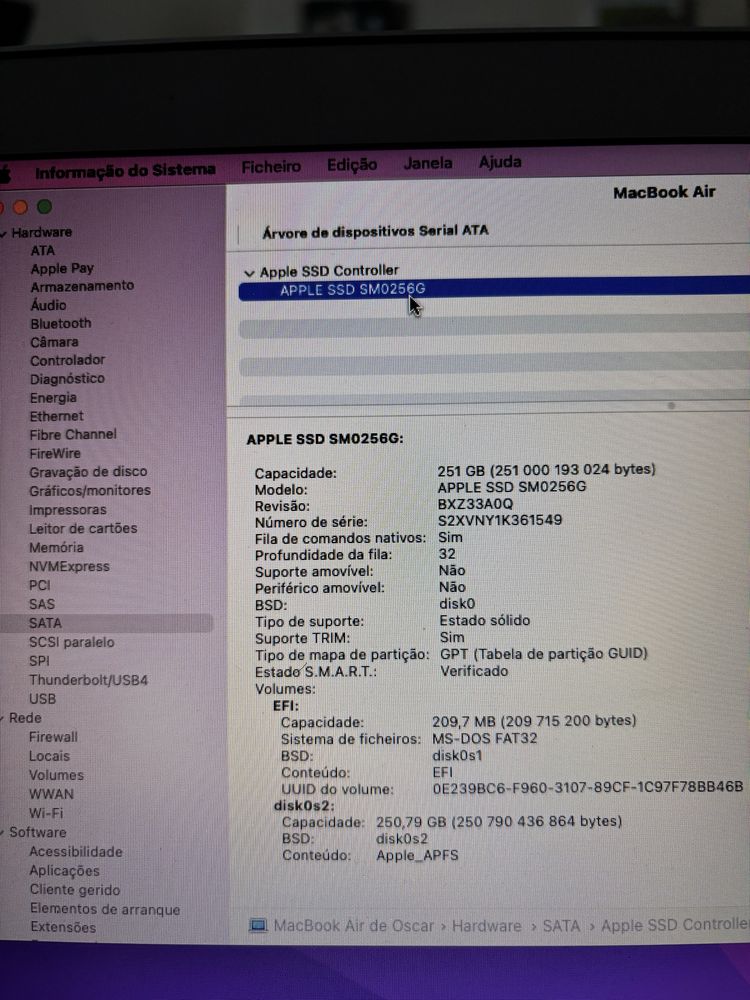Click Hardware in the bottom path bar
Screen dimensions: 750x1000
click(486, 925)
